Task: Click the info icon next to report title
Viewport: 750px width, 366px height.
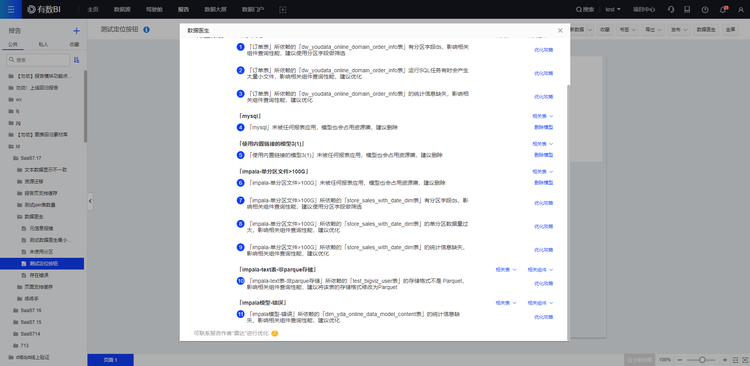Action: [146, 30]
